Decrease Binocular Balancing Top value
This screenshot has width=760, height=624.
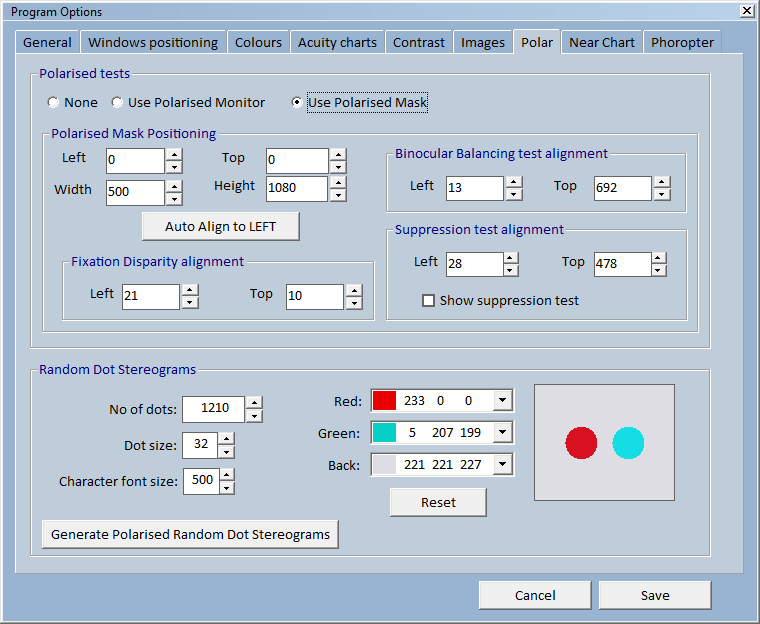coord(662,194)
